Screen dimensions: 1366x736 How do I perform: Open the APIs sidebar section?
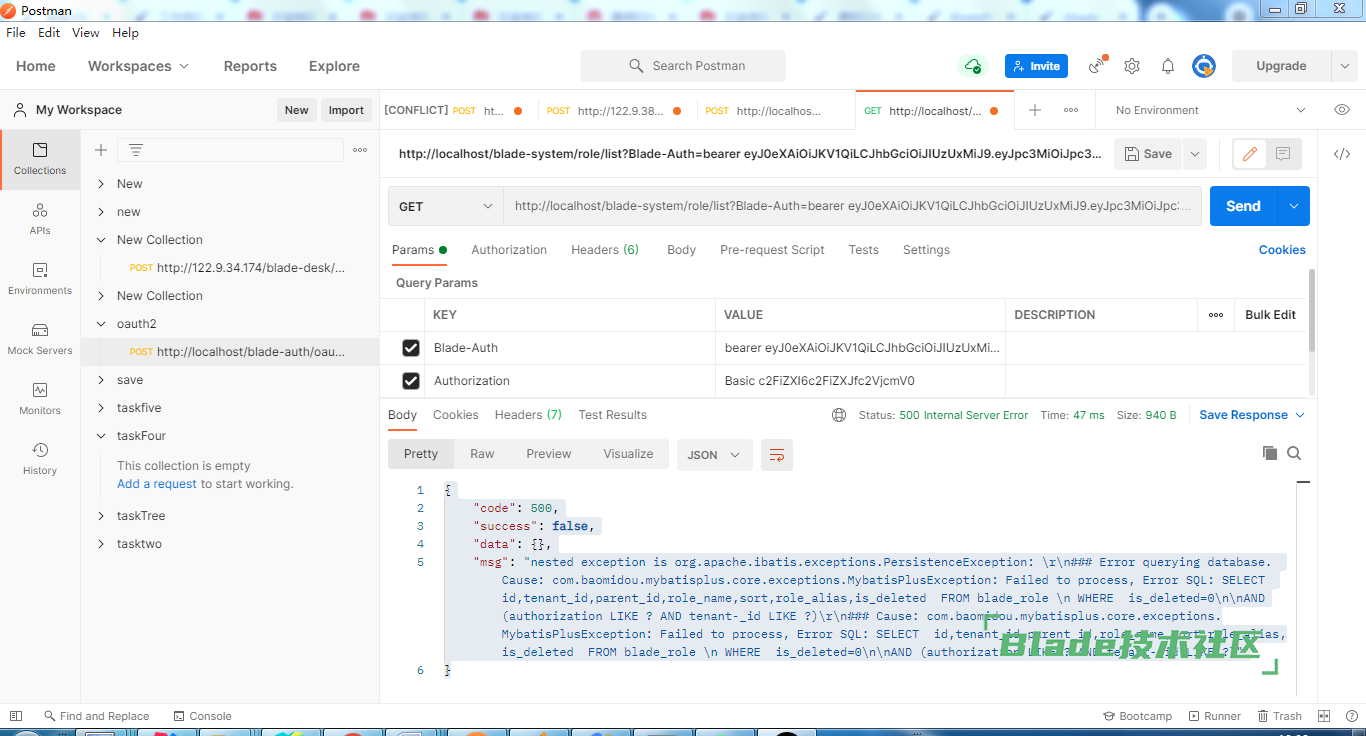click(40, 219)
